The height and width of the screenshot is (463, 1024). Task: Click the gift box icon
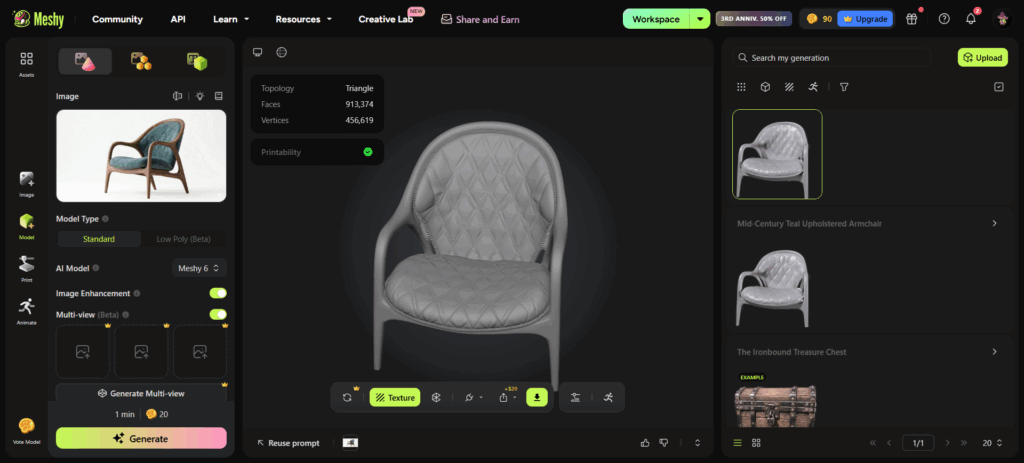[x=912, y=19]
